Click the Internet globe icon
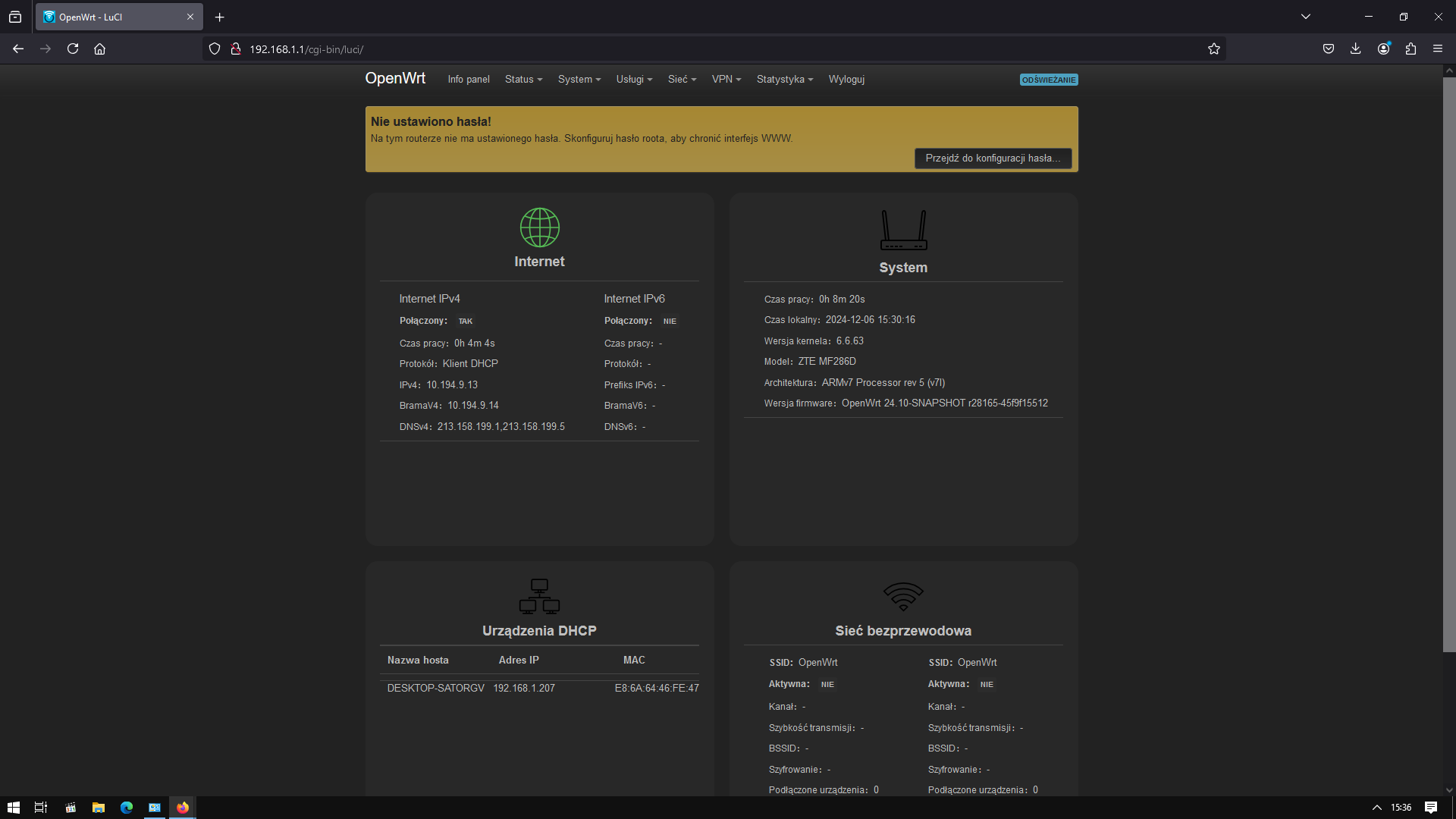Screen dimensions: 1456x819 pos(539,227)
